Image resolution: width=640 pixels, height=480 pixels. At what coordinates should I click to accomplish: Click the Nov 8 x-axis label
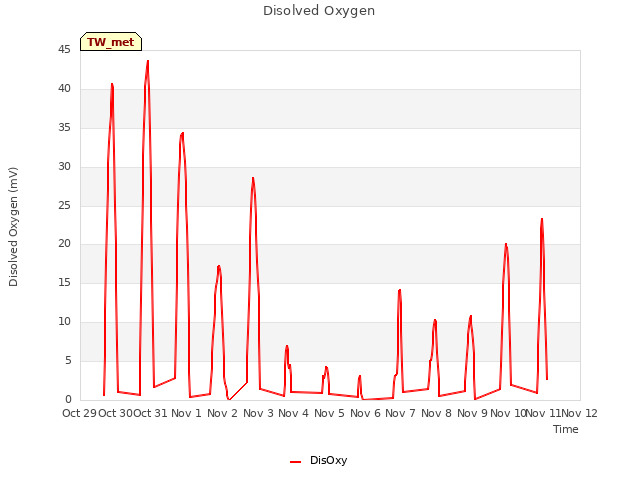(x=436, y=413)
